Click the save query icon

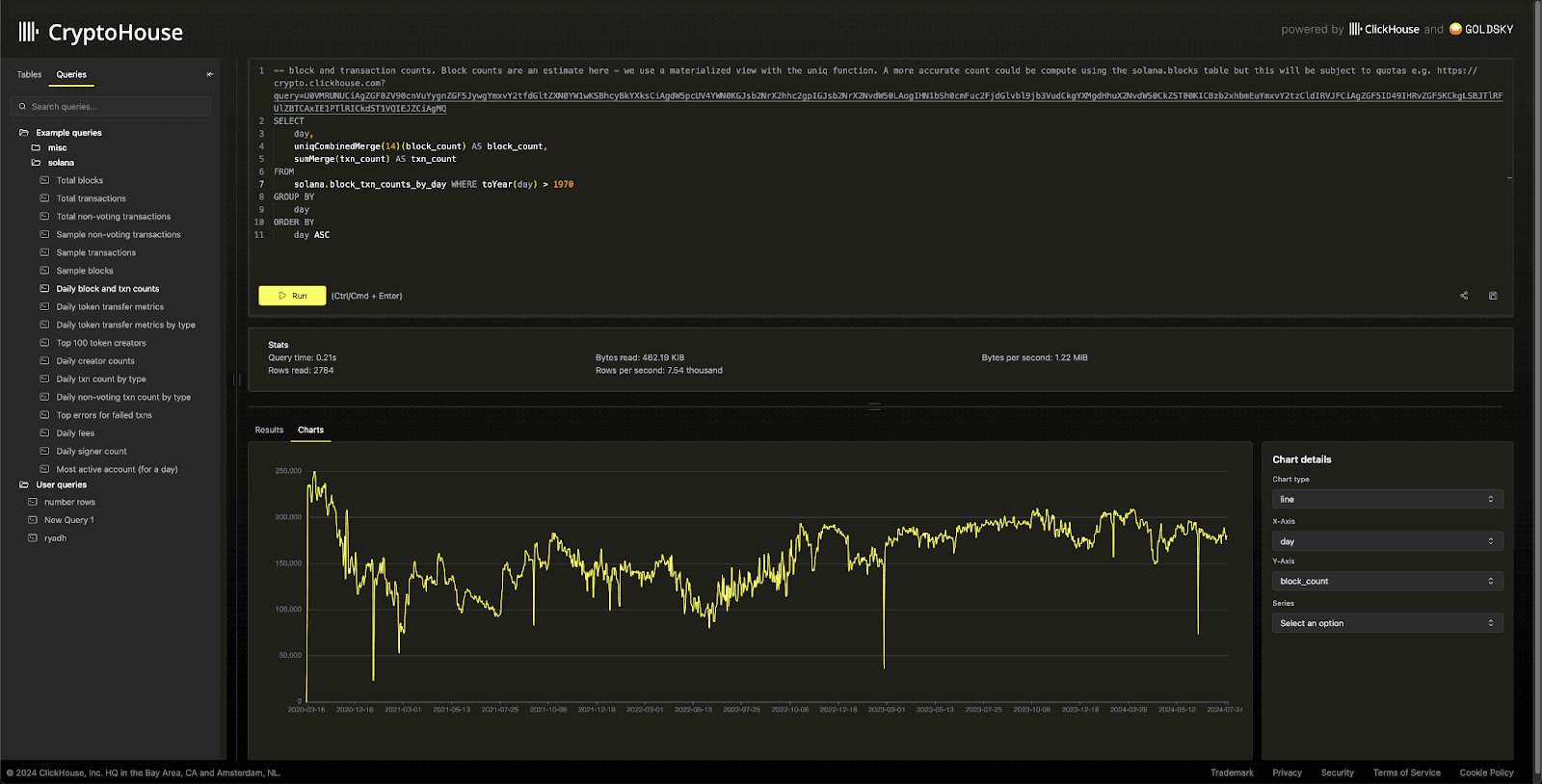(x=1493, y=296)
